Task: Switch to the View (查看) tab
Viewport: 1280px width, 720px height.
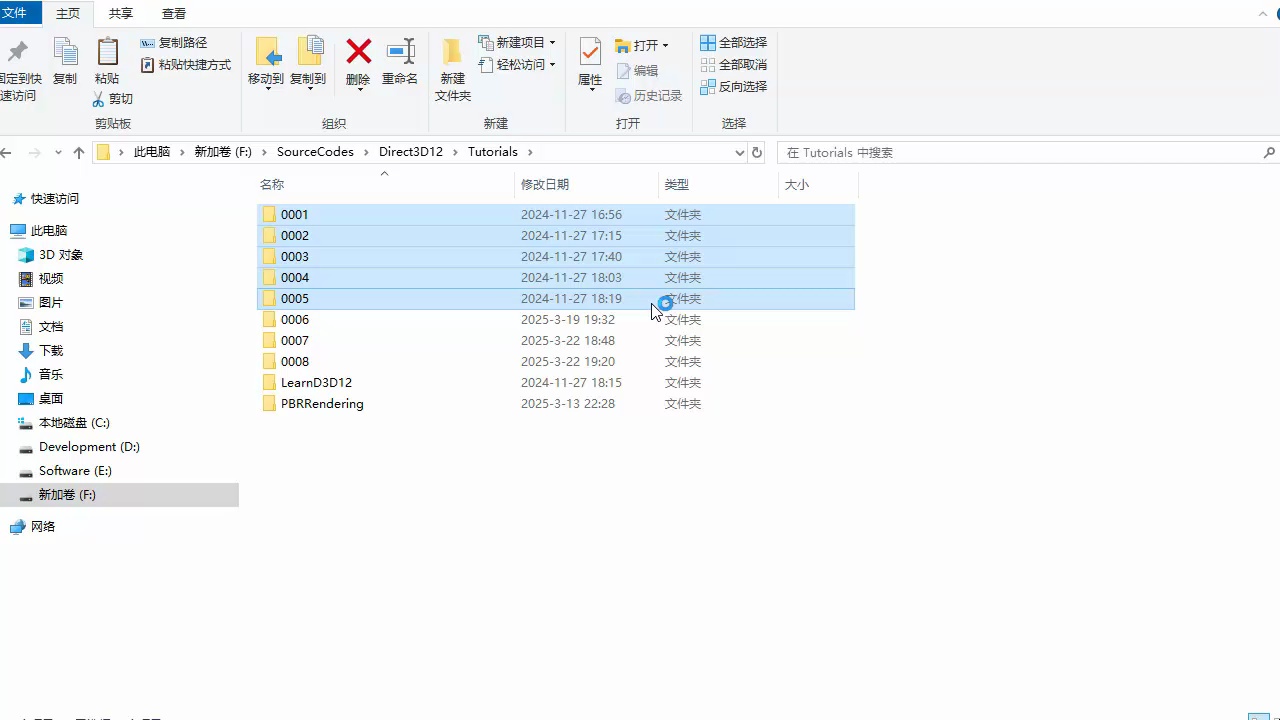Action: click(x=173, y=13)
